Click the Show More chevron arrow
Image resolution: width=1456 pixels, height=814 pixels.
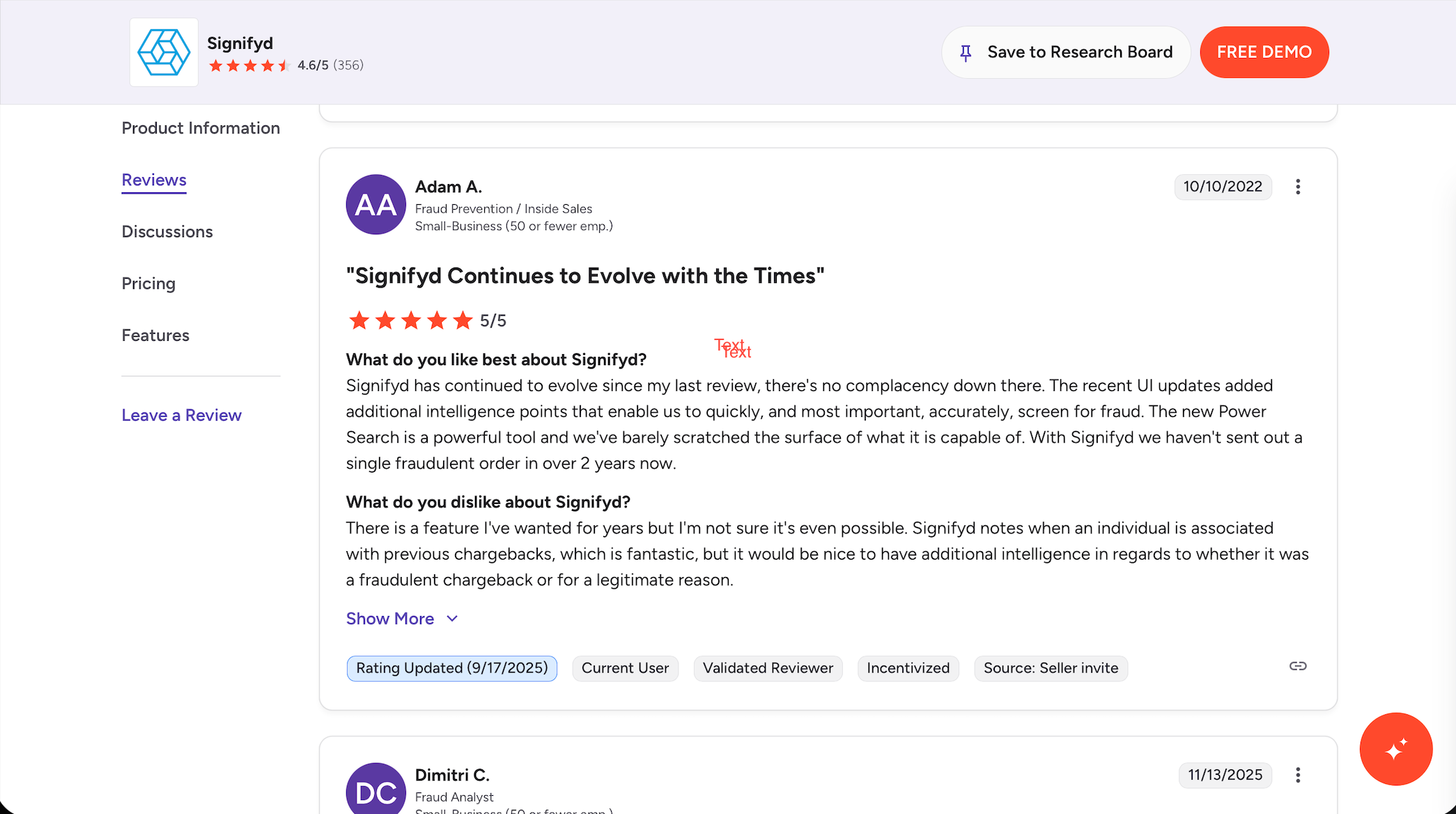[x=452, y=619]
